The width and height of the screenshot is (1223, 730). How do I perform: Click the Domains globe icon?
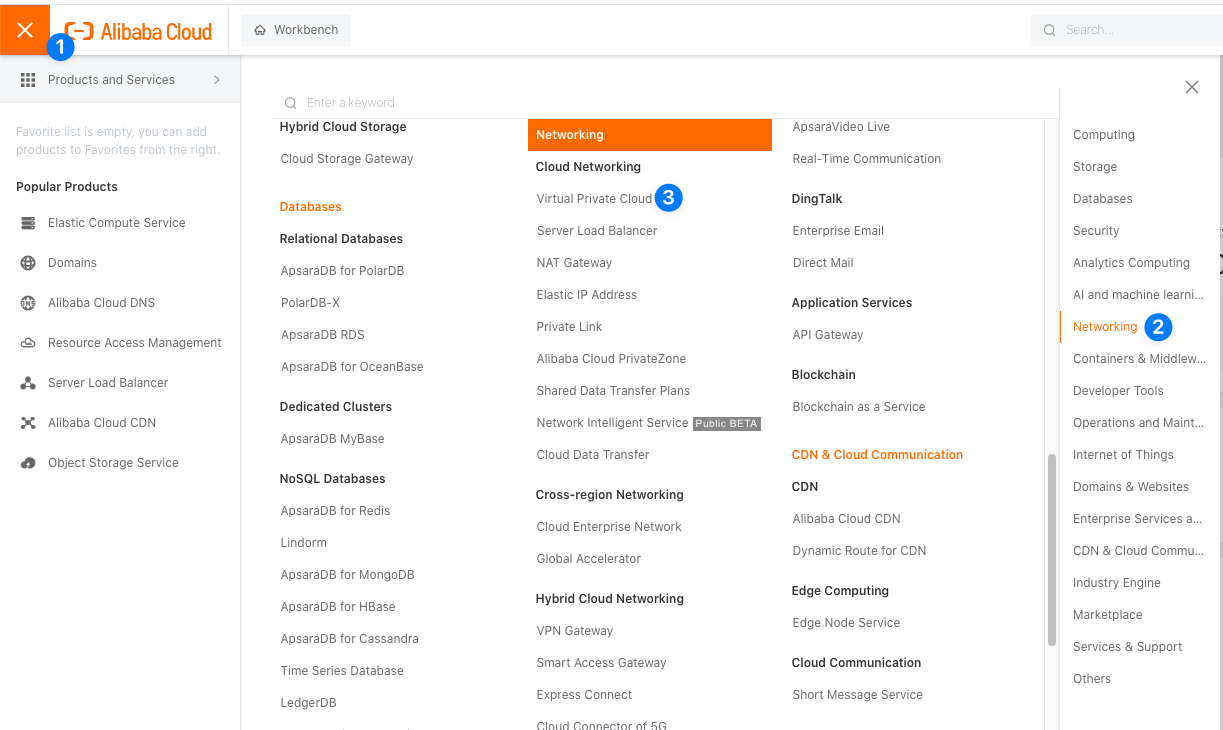pyautogui.click(x=28, y=263)
